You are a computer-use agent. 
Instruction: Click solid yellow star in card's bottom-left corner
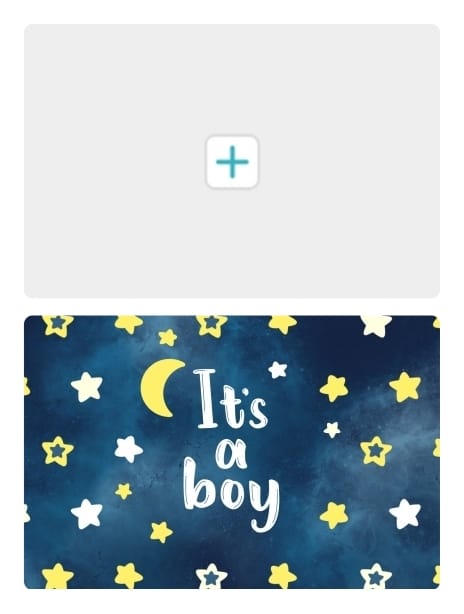[57, 576]
